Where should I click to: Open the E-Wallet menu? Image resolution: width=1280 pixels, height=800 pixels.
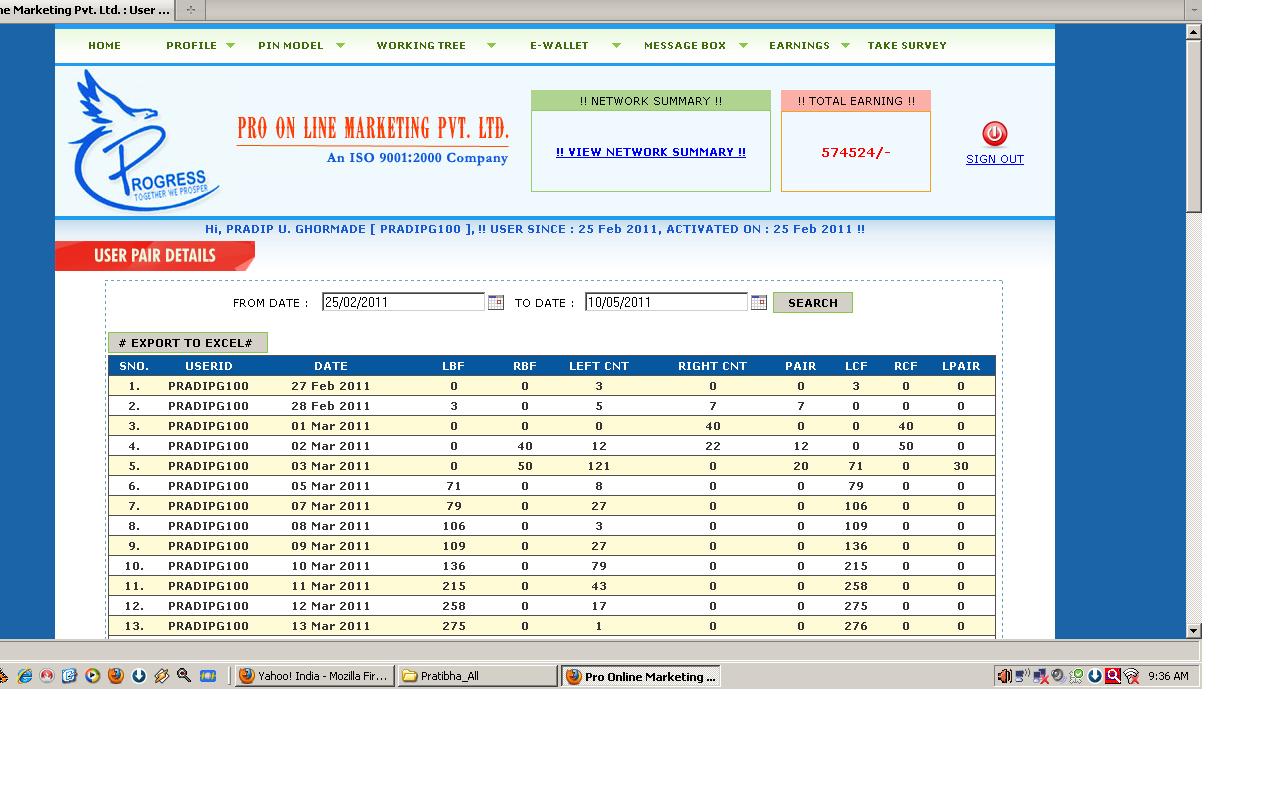559,45
